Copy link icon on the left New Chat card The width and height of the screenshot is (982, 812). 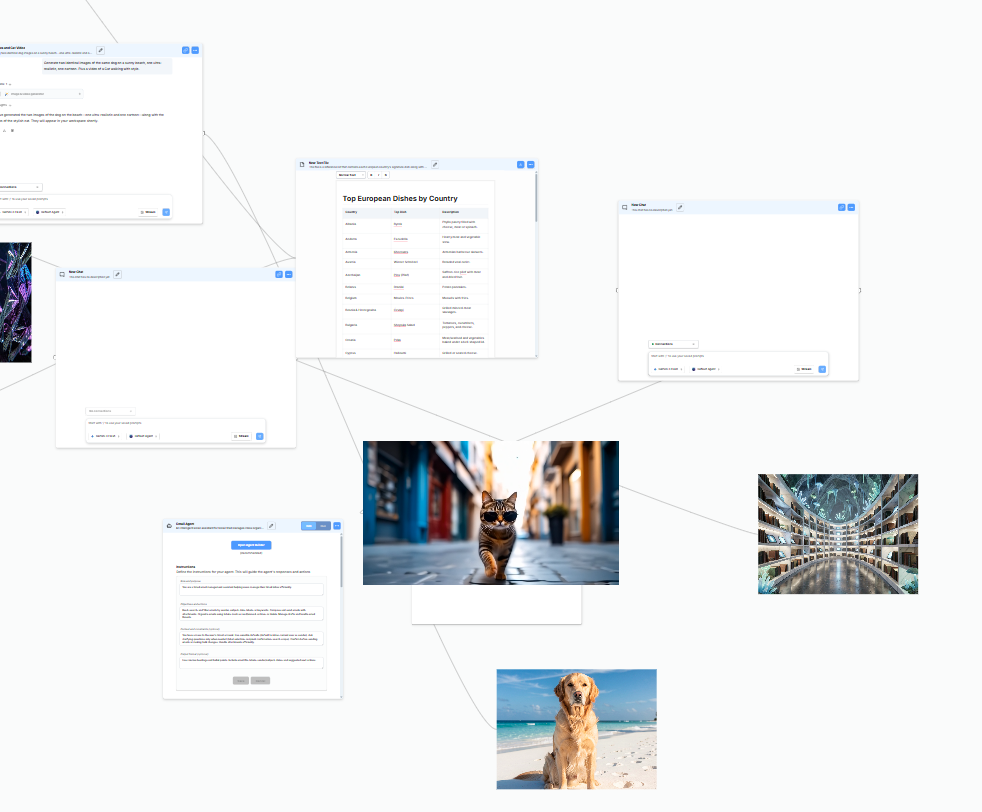[279, 274]
